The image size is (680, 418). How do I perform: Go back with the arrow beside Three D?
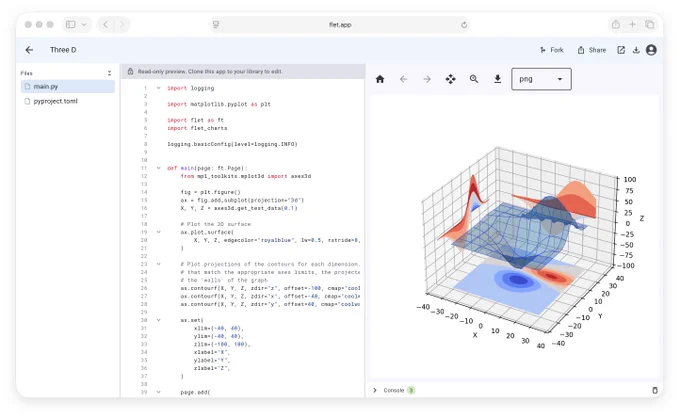pos(29,50)
